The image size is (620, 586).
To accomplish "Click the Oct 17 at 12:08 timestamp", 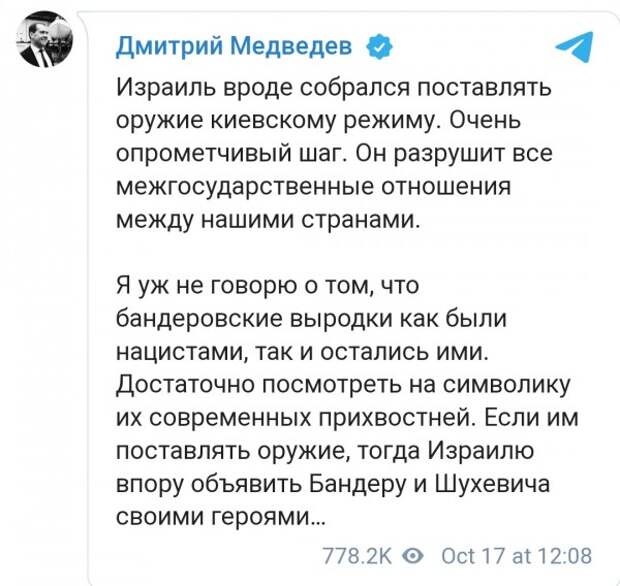I will click(518, 555).
